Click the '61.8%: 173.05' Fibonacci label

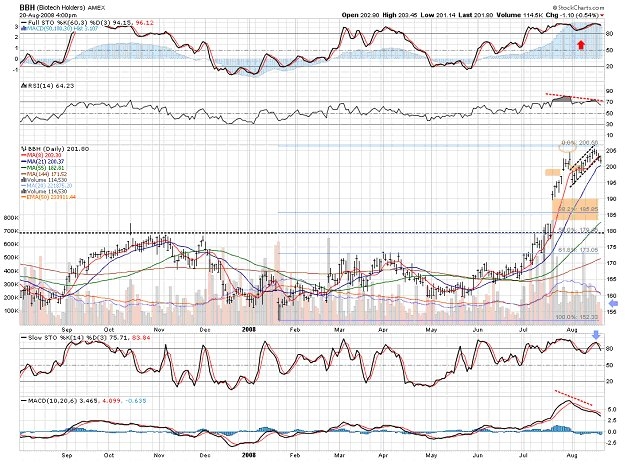point(578,250)
